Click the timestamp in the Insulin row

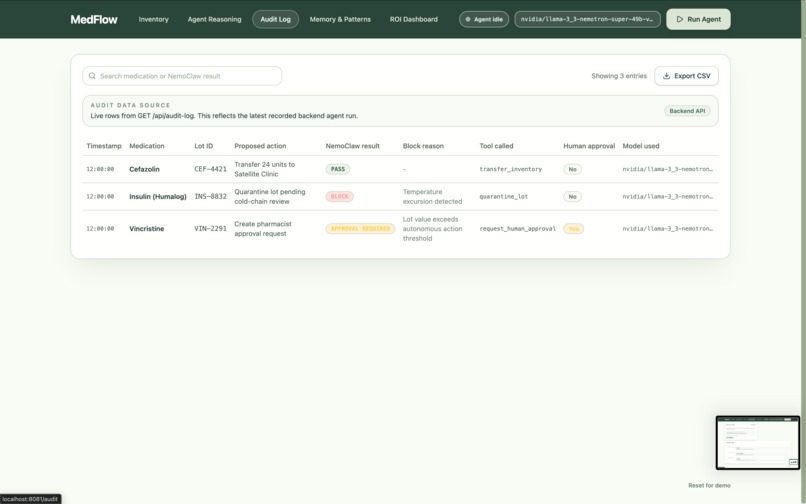click(100, 196)
